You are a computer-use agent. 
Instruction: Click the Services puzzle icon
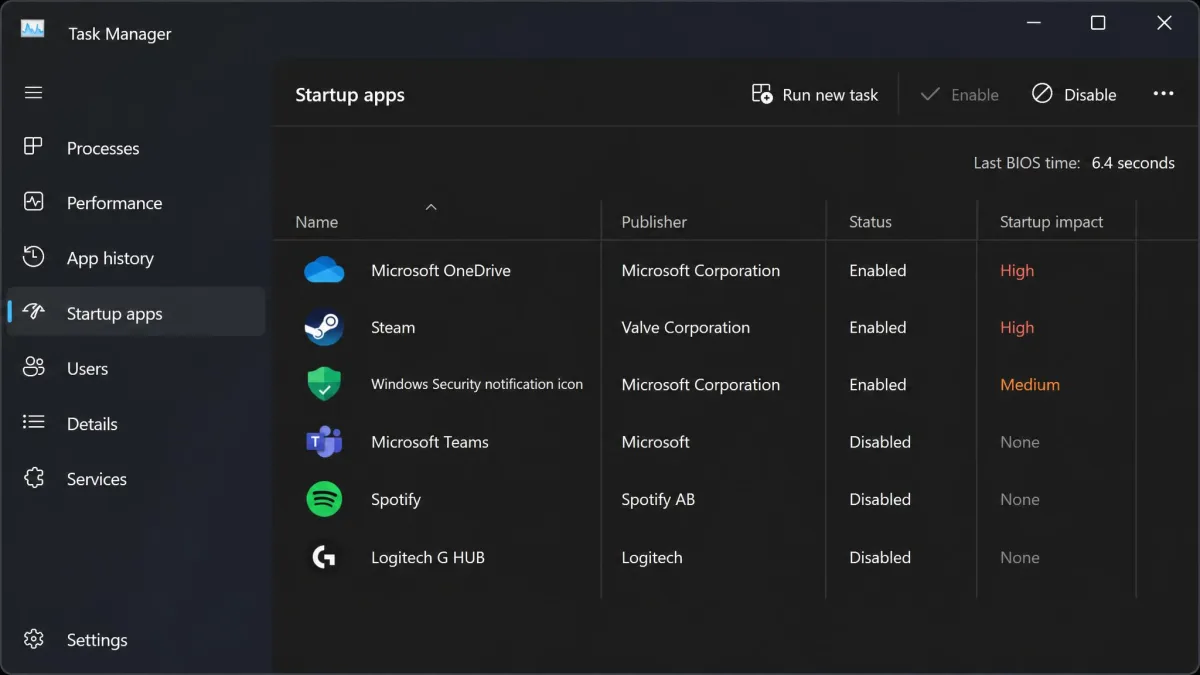(x=33, y=478)
